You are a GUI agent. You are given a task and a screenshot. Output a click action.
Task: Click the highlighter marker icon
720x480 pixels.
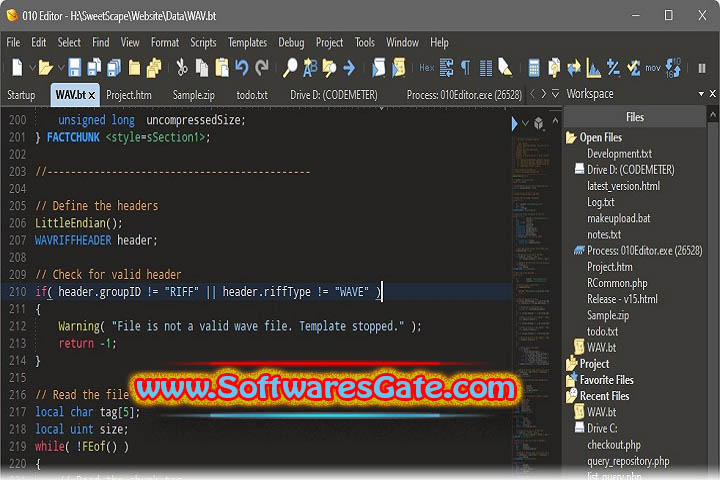[x=505, y=68]
